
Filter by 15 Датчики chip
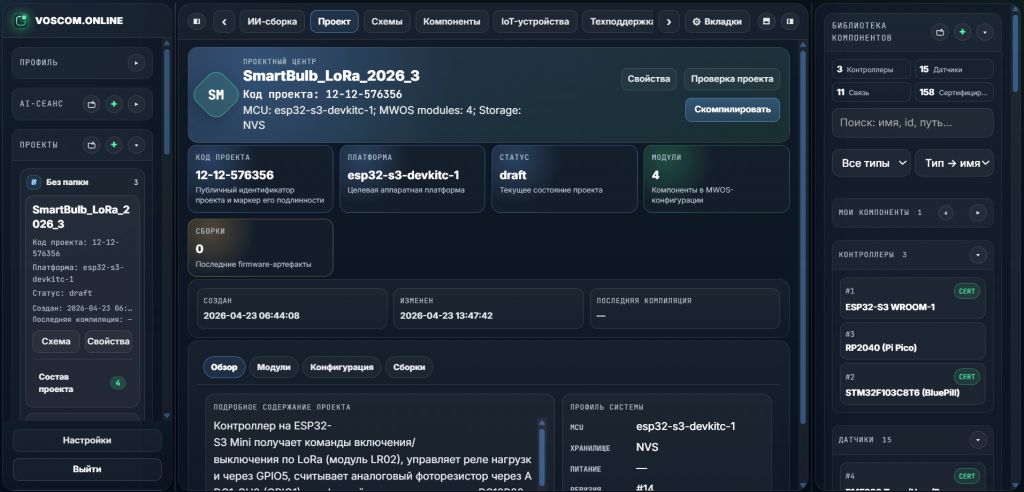pos(954,69)
